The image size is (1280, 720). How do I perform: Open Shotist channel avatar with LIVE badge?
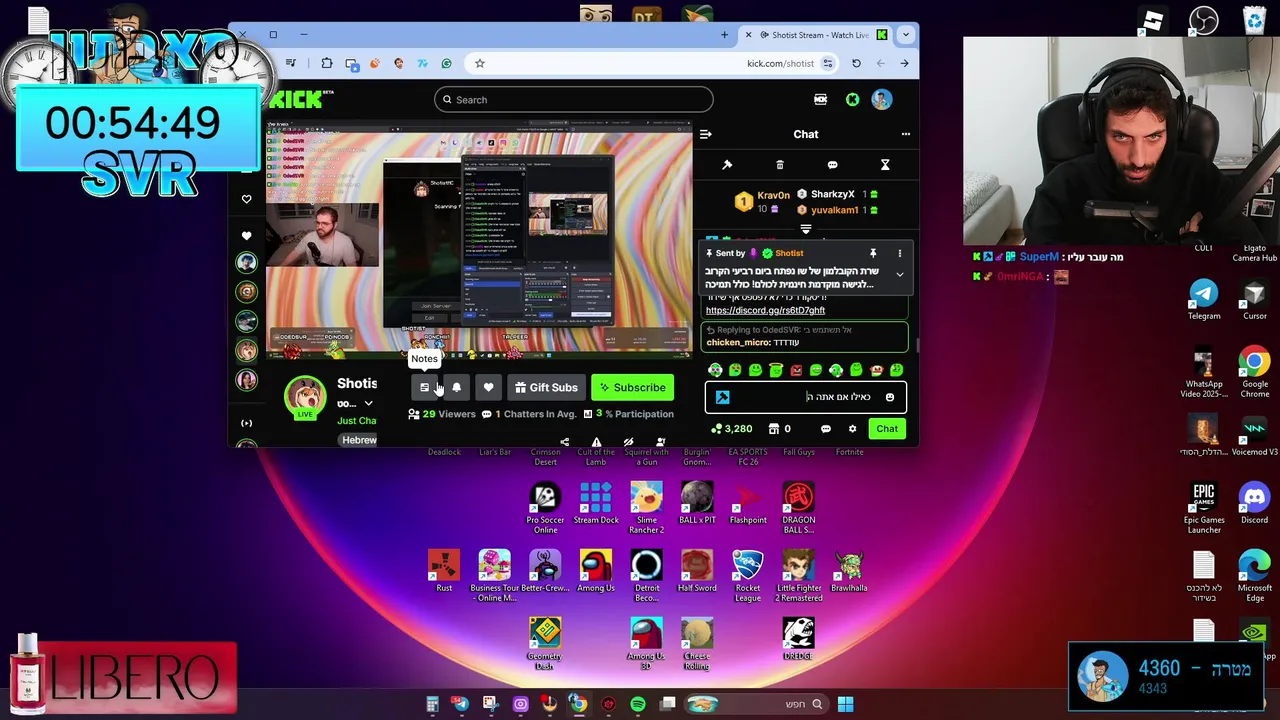pyautogui.click(x=305, y=397)
